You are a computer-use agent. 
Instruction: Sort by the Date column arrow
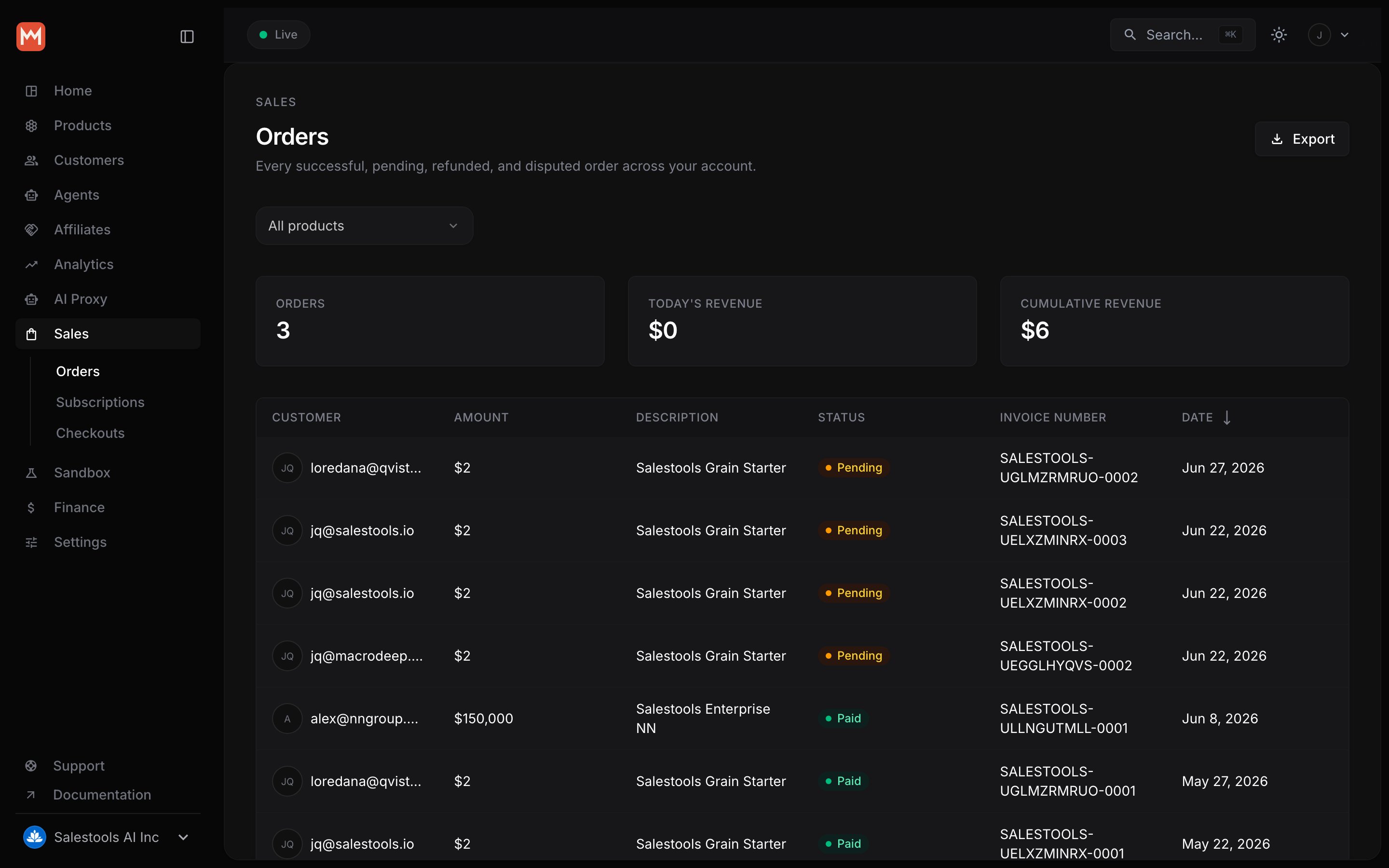pos(1226,417)
